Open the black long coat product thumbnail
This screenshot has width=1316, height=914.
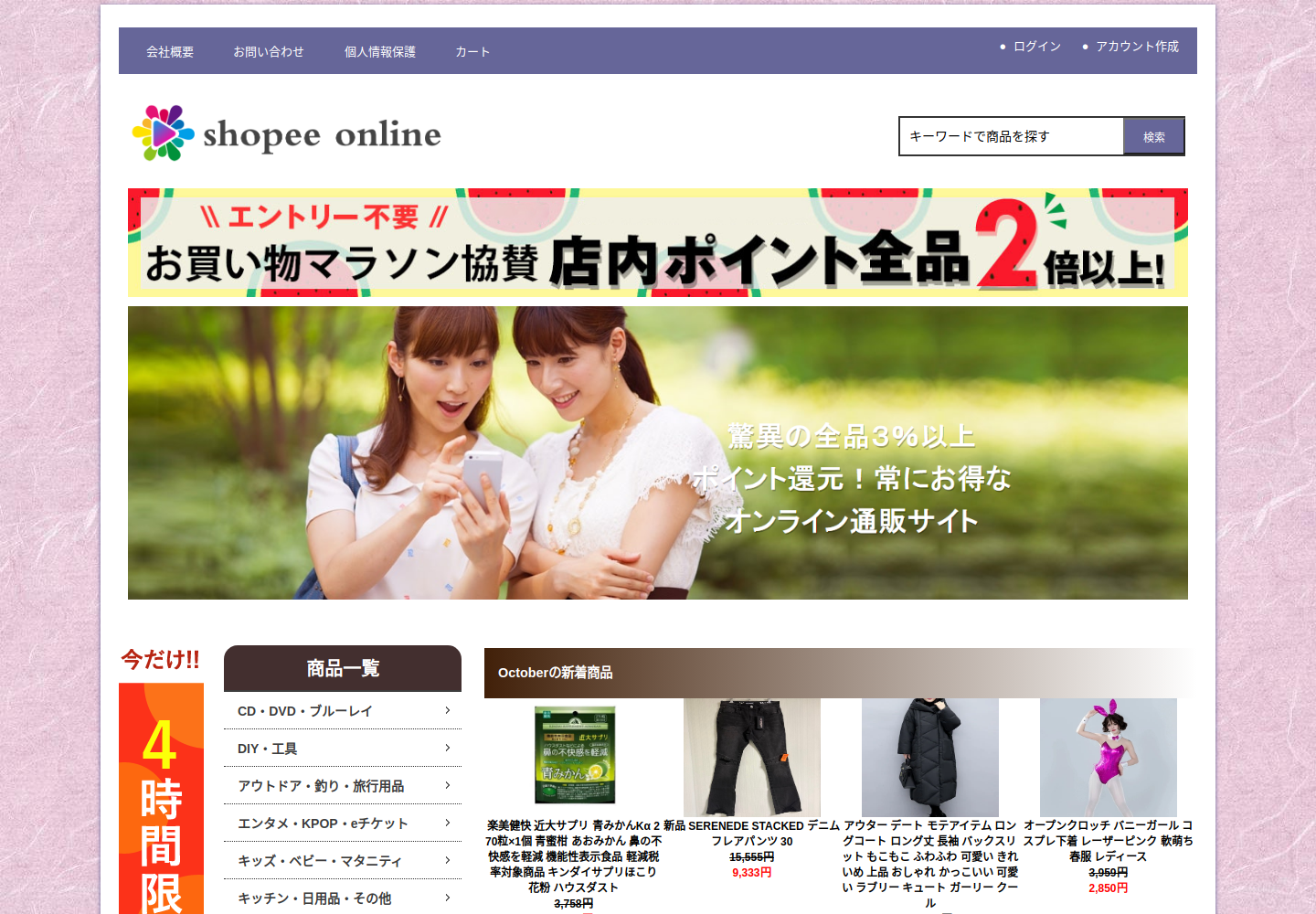[x=930, y=758]
